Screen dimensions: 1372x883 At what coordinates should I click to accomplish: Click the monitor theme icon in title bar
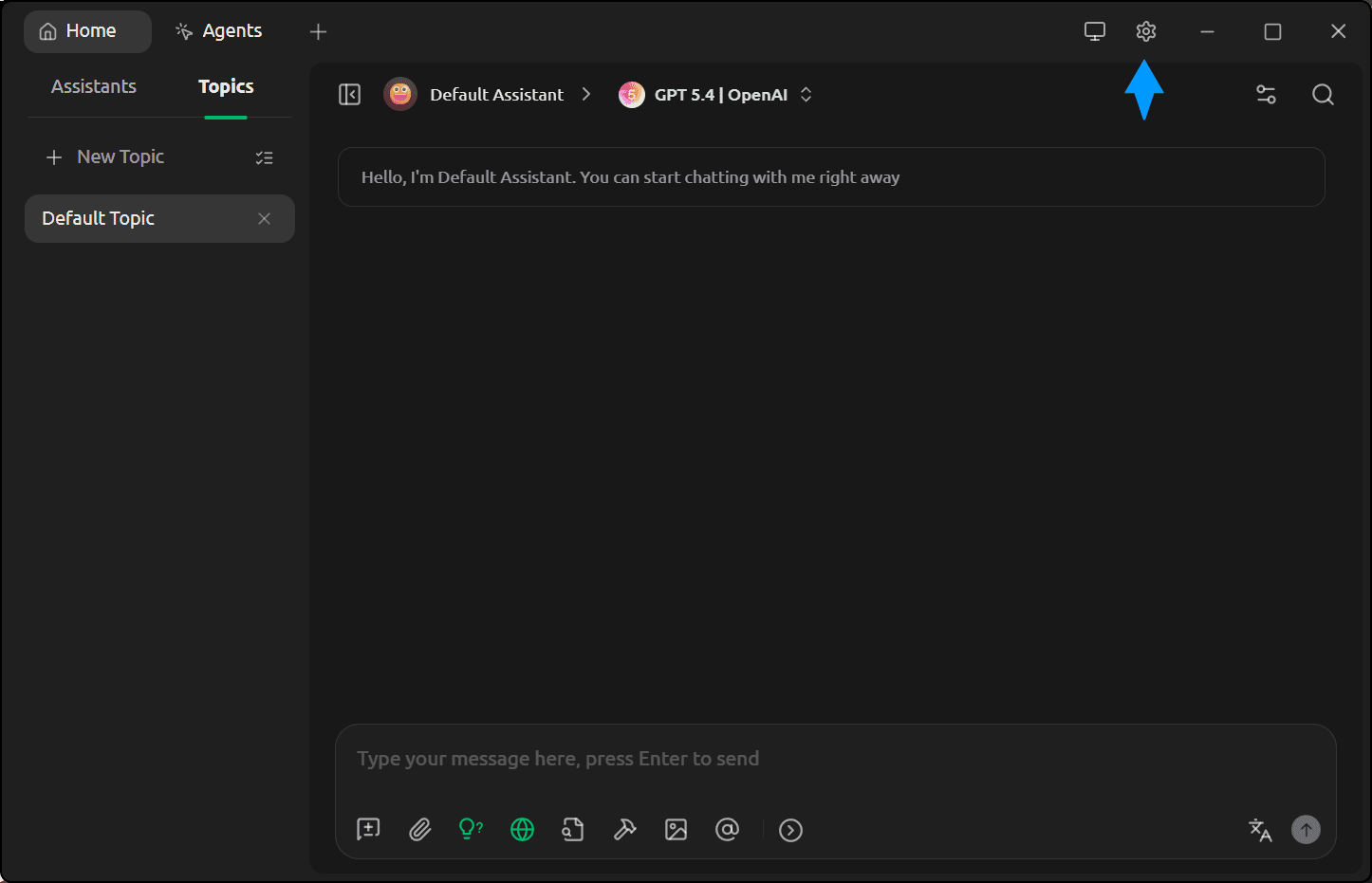click(x=1095, y=31)
